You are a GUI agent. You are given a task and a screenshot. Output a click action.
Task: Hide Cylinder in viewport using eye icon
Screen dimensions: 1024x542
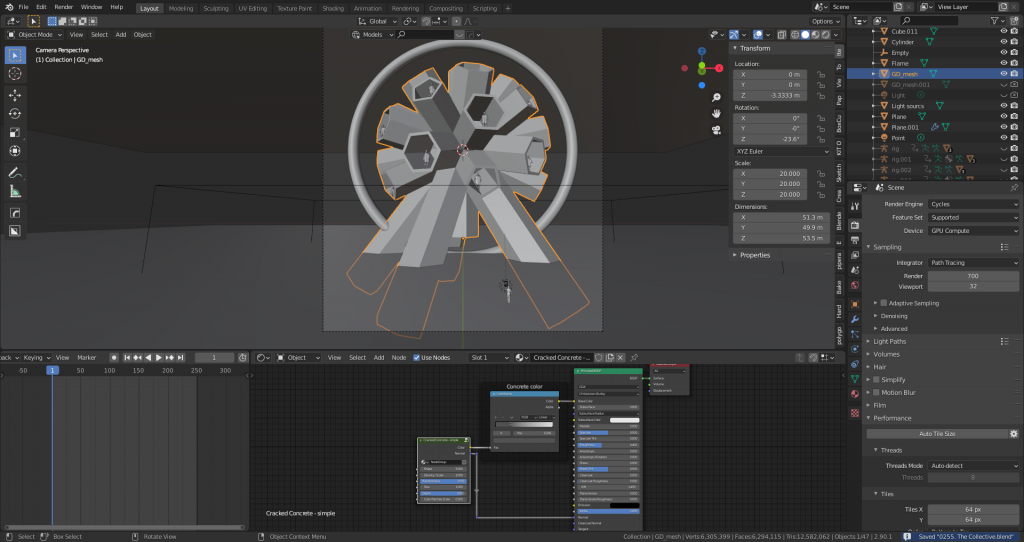pyautogui.click(x=1004, y=42)
